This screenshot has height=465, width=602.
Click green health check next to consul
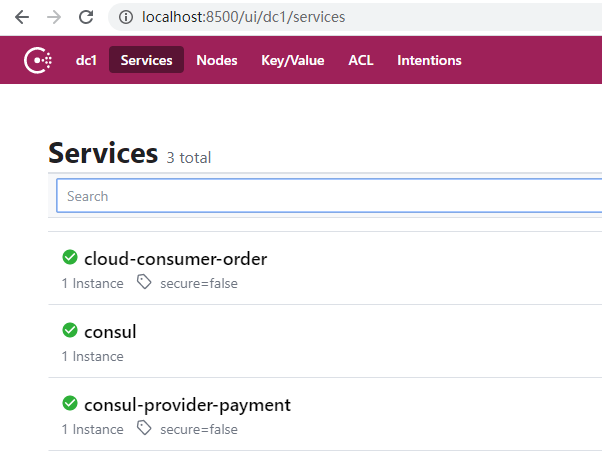(70, 330)
